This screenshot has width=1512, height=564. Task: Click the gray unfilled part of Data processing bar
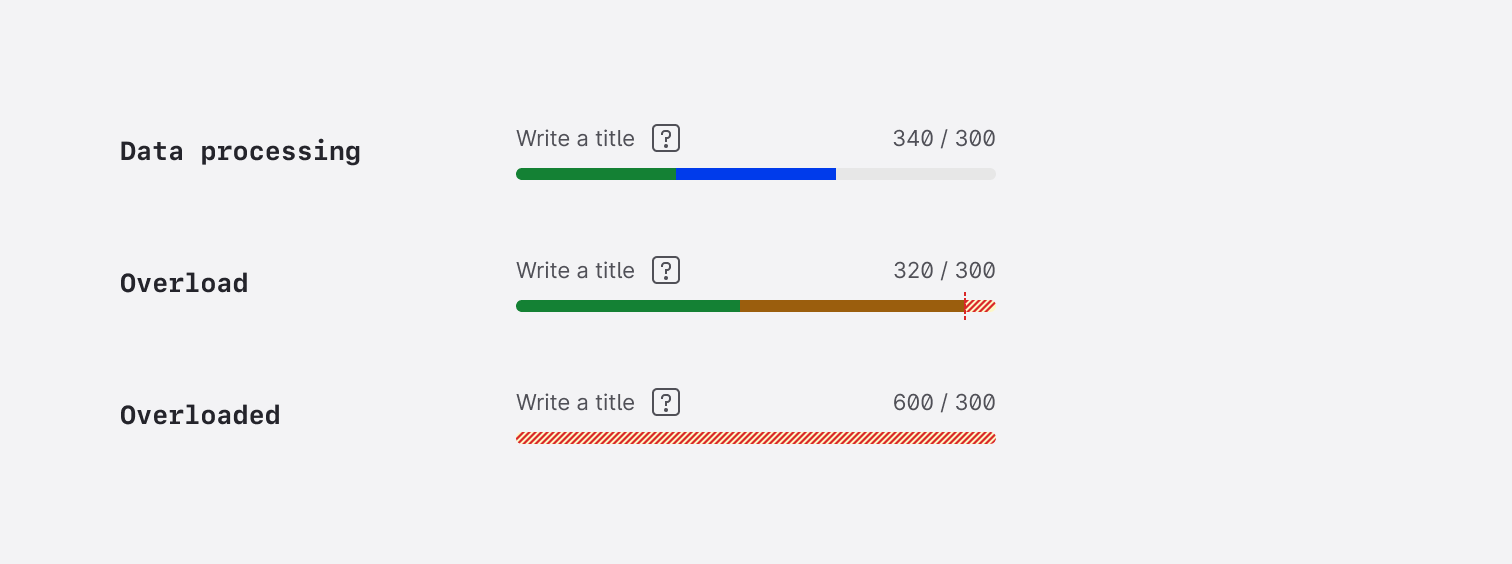point(915,174)
